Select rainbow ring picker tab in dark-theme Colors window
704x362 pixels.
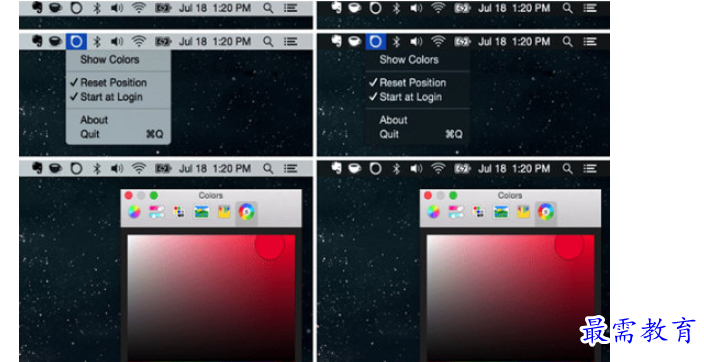coord(545,212)
